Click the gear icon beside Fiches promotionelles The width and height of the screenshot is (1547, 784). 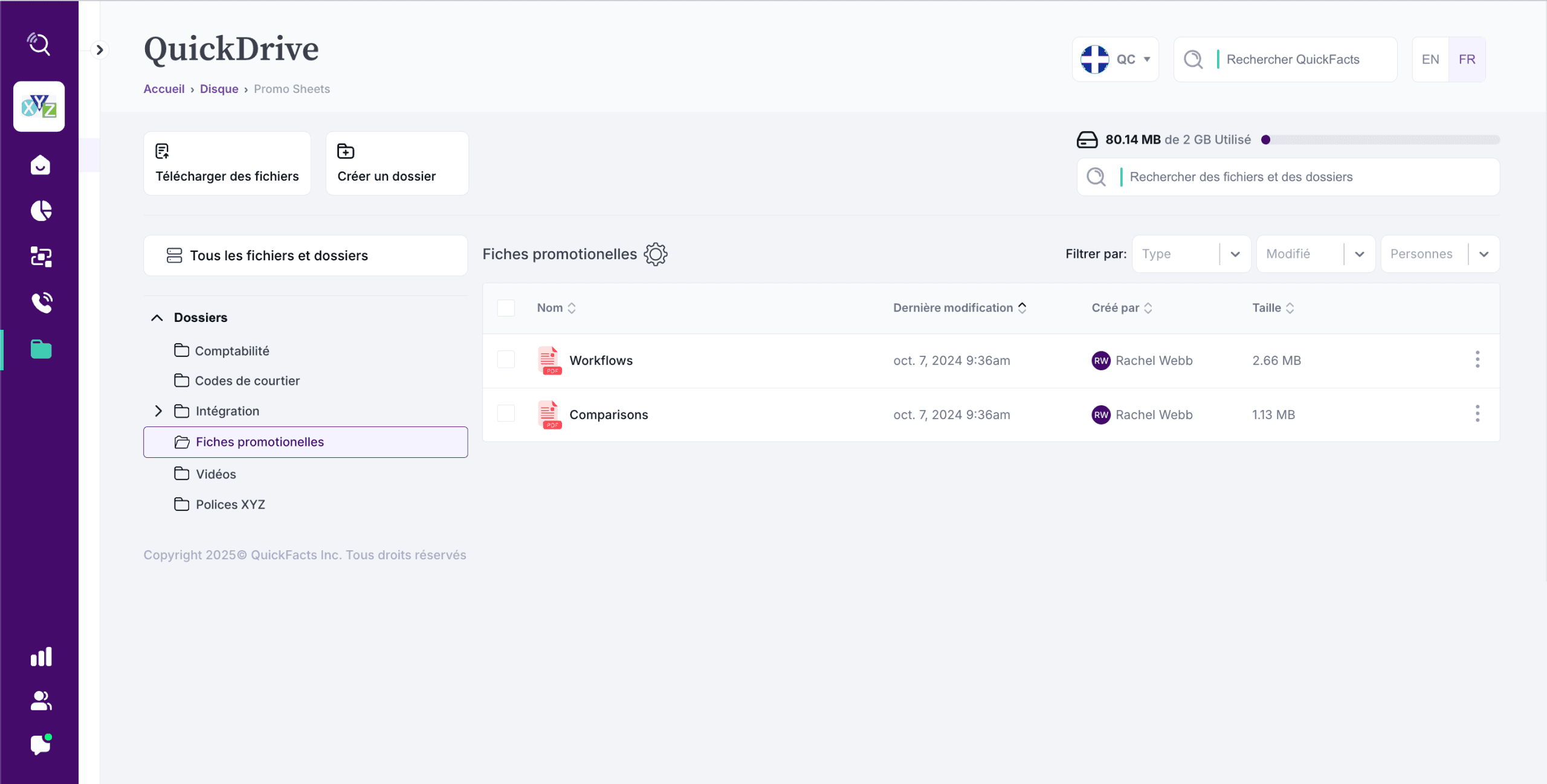click(655, 254)
